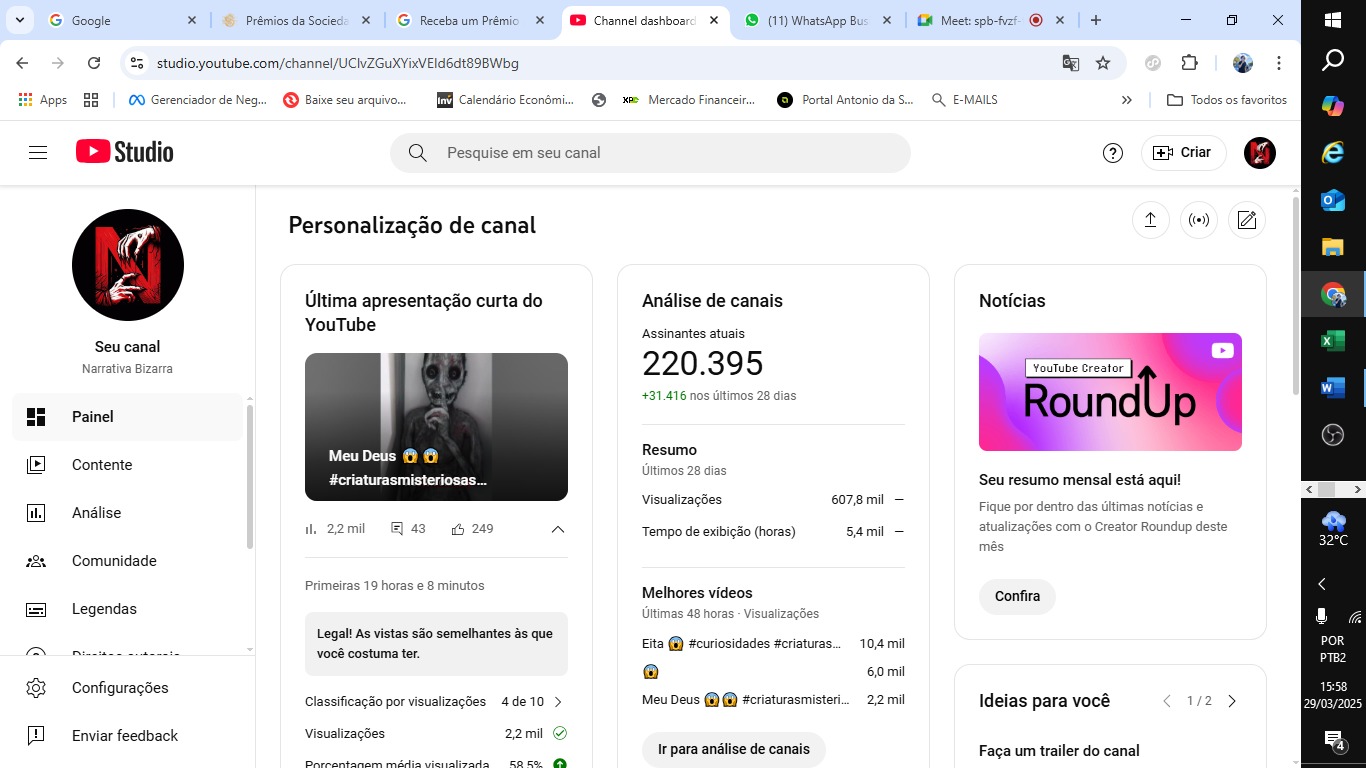Open the Comunidade sidebar item
Viewport: 1366px width, 768px height.
coord(128,561)
